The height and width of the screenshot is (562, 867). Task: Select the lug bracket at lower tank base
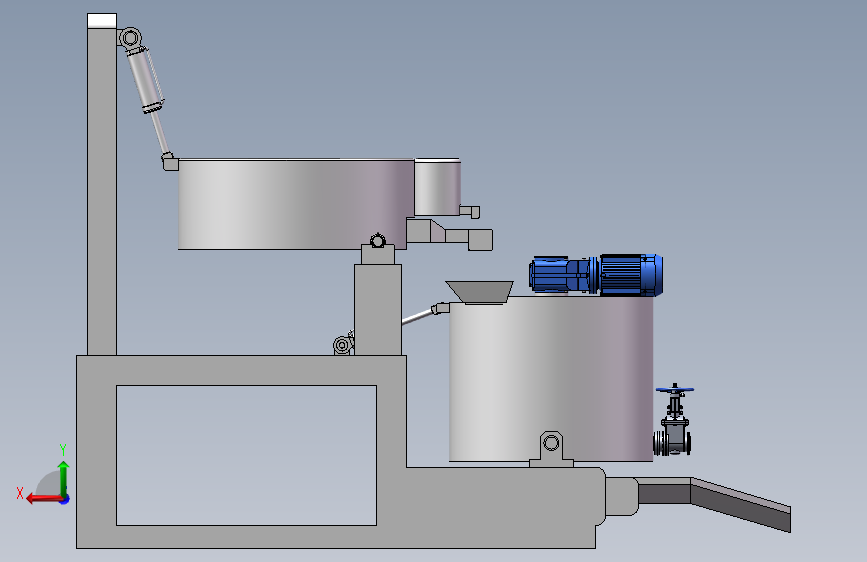[x=551, y=449]
